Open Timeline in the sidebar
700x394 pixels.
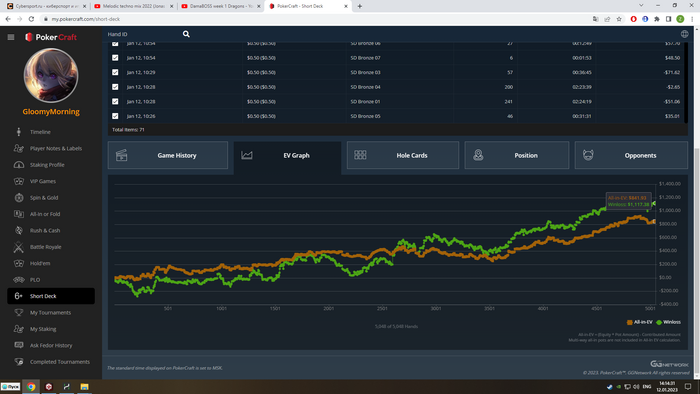pyautogui.click(x=40, y=132)
